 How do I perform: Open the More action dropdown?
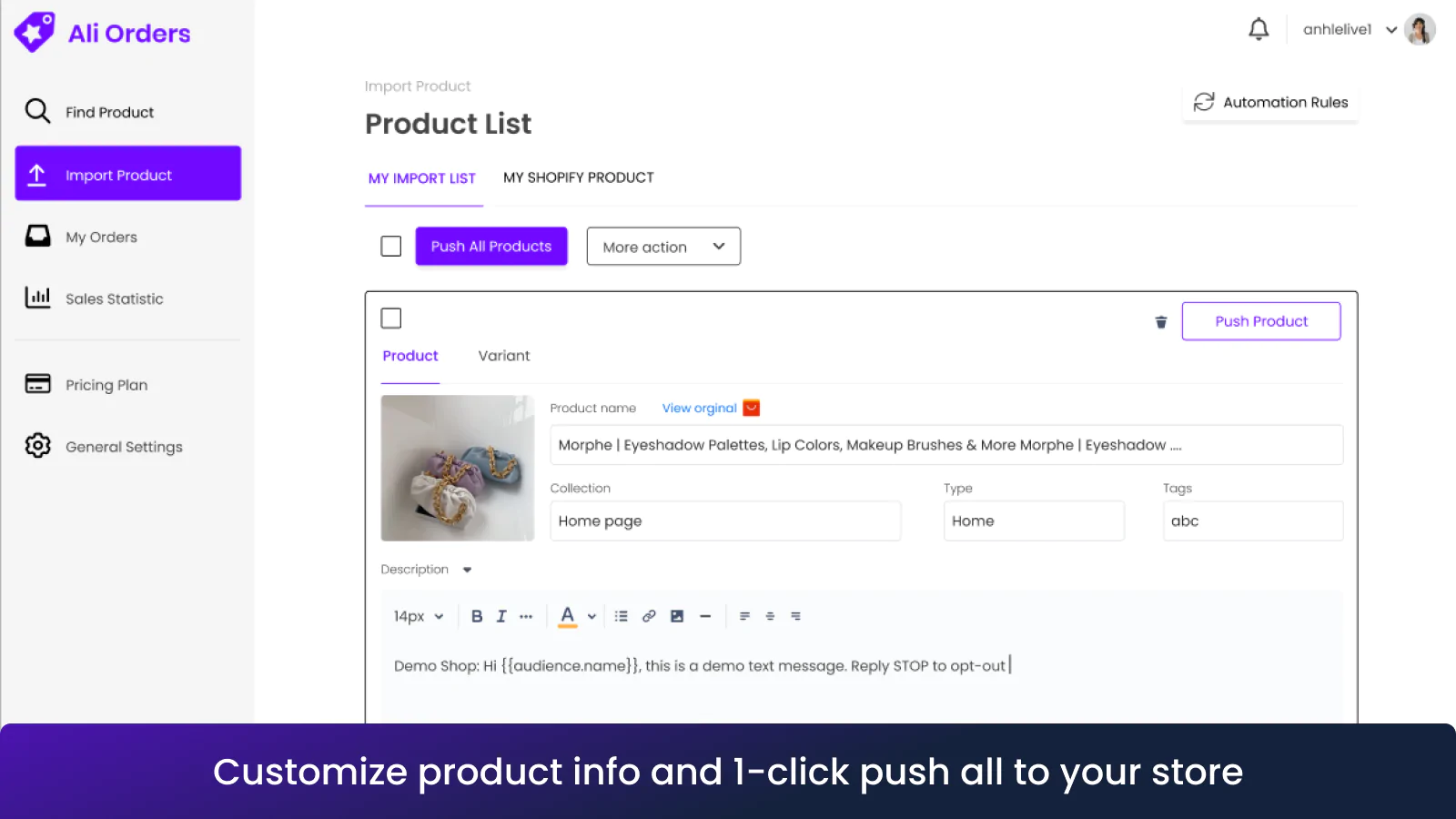663,247
